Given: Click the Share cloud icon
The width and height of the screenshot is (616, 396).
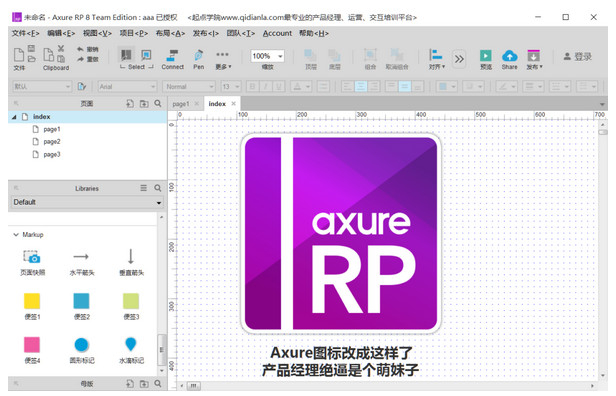Looking at the screenshot, I should point(510,55).
